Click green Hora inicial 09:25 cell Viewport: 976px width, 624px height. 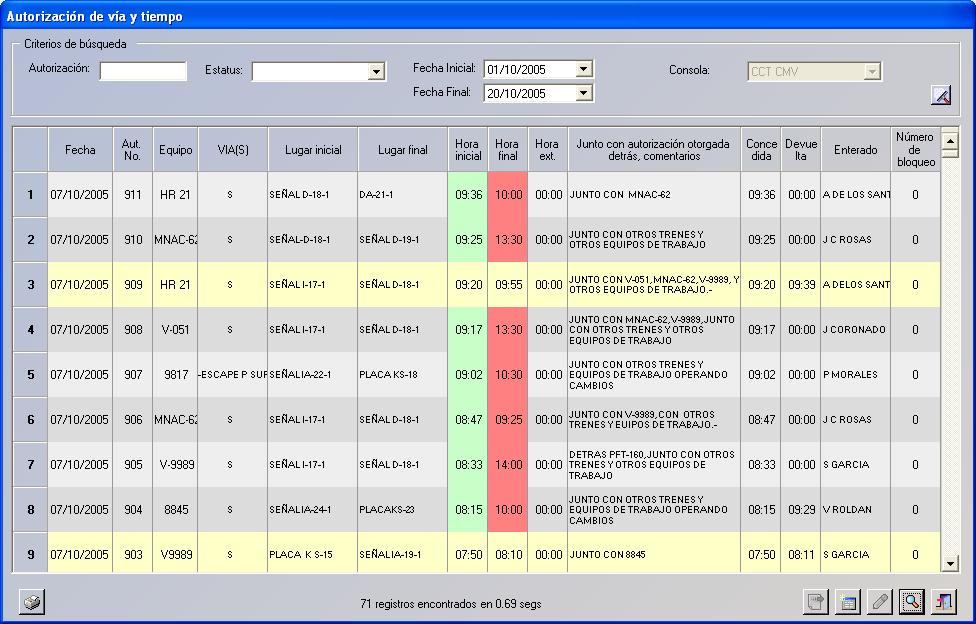click(467, 240)
